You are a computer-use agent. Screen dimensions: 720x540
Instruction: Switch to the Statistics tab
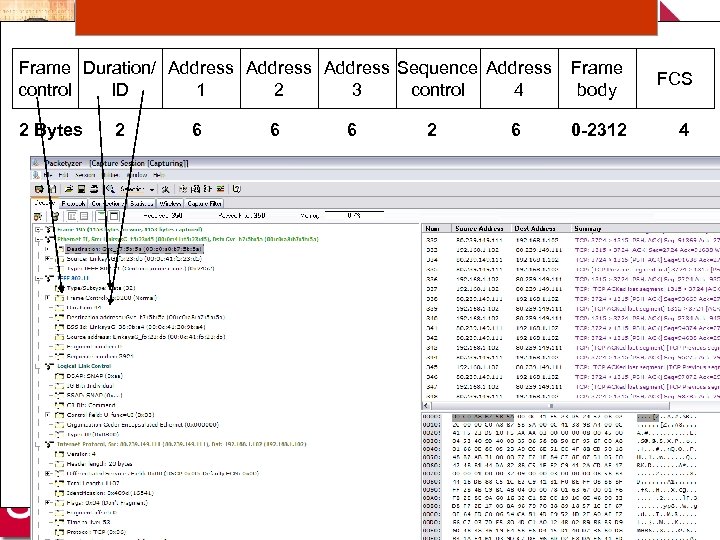141,203
